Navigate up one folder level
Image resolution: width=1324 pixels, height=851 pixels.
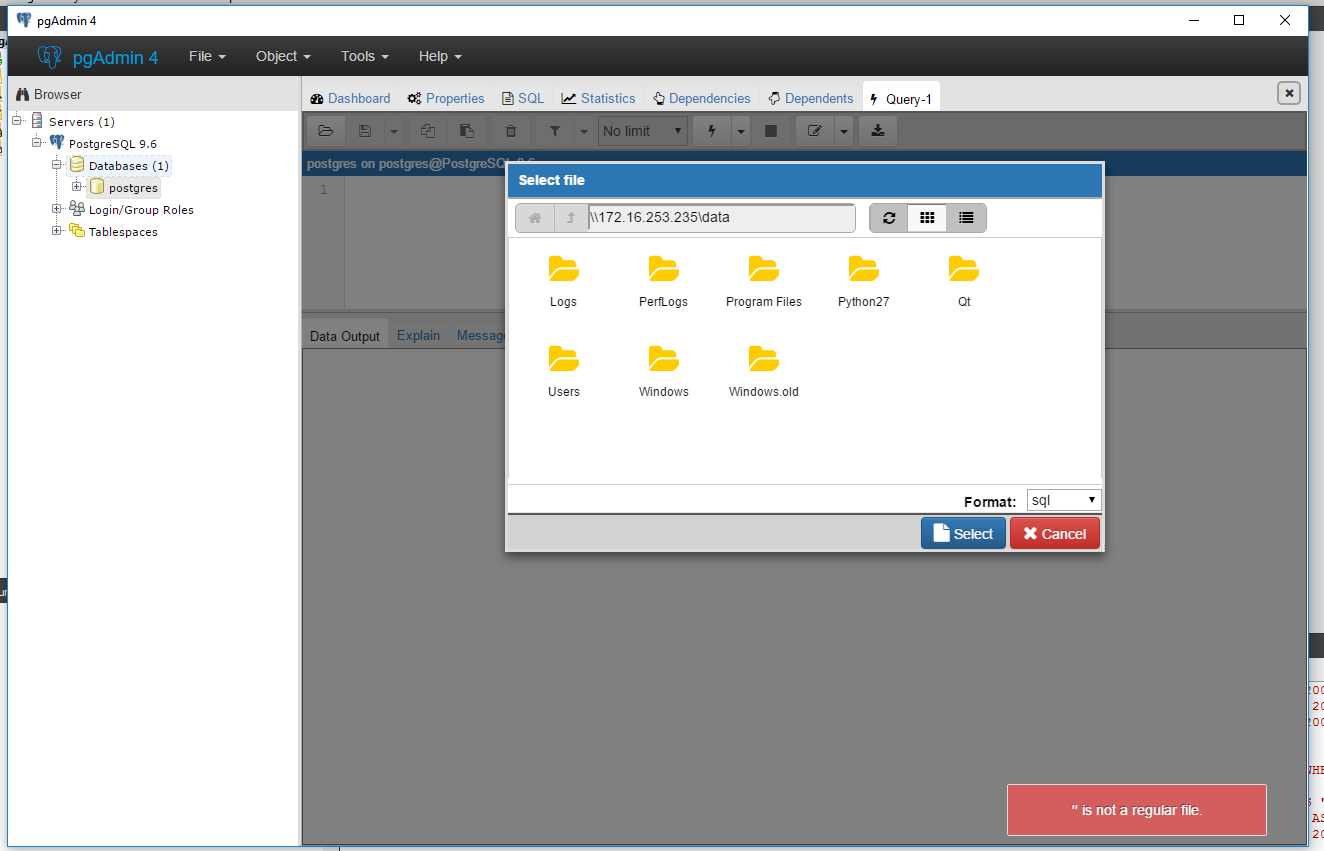click(571, 218)
